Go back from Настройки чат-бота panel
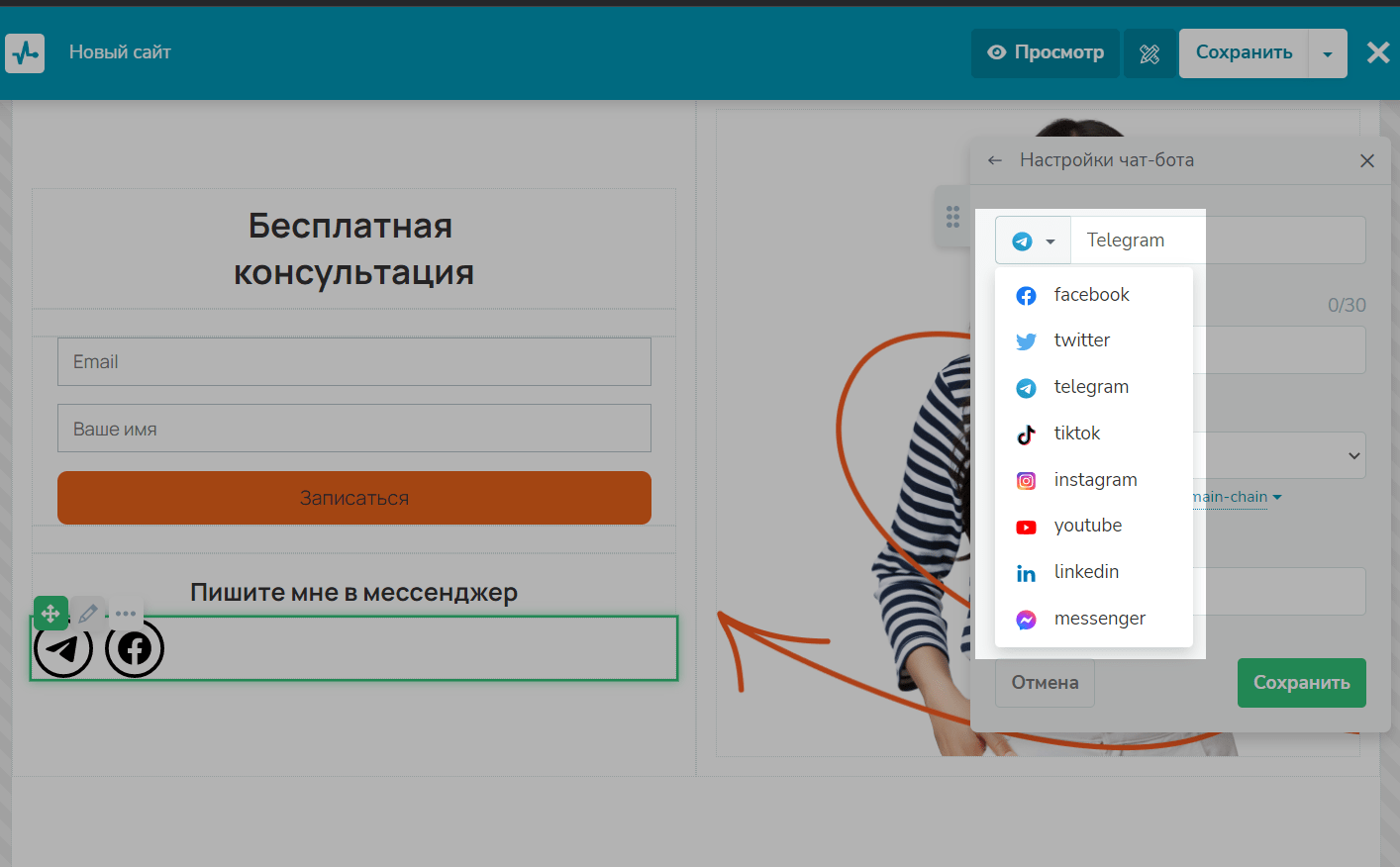 pos(995,160)
